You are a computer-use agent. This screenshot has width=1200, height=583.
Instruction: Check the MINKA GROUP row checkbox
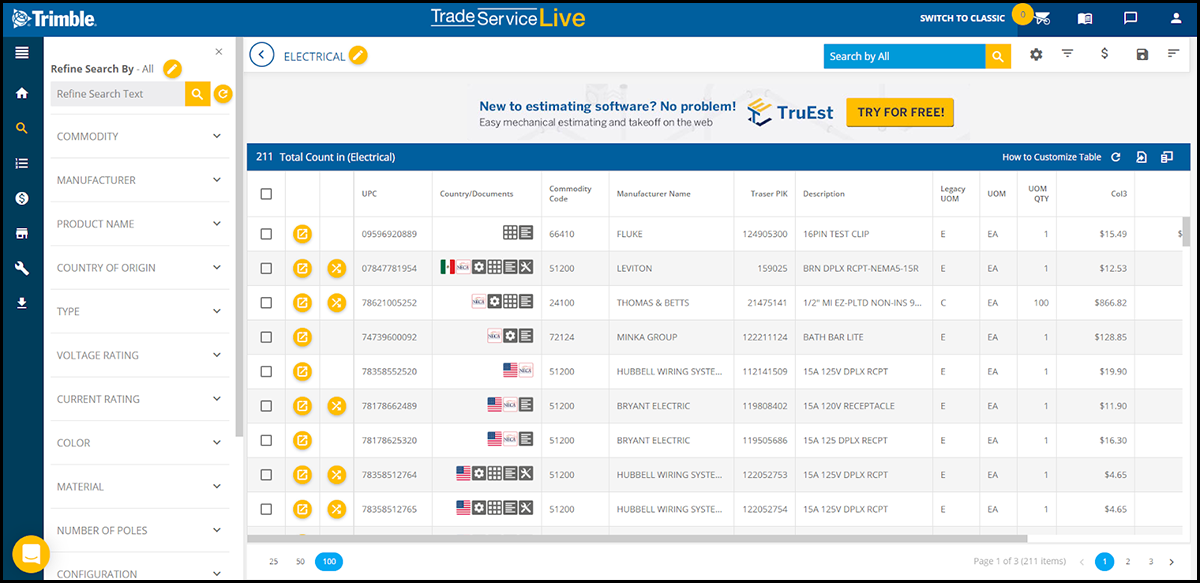[x=266, y=337]
